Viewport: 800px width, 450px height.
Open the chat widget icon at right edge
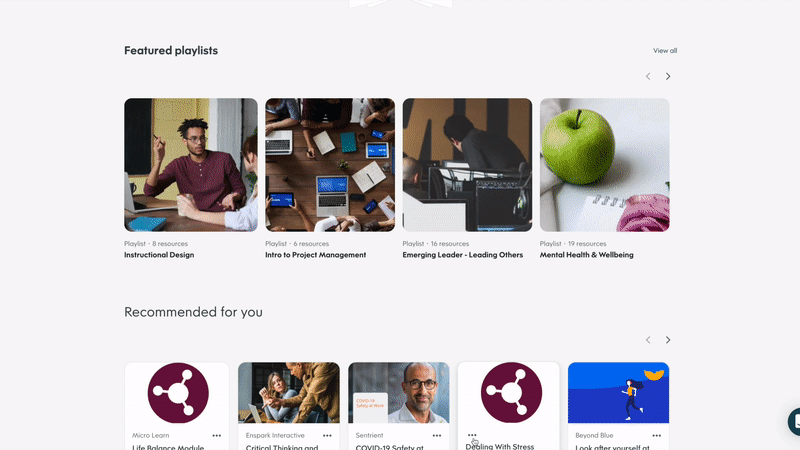794,421
